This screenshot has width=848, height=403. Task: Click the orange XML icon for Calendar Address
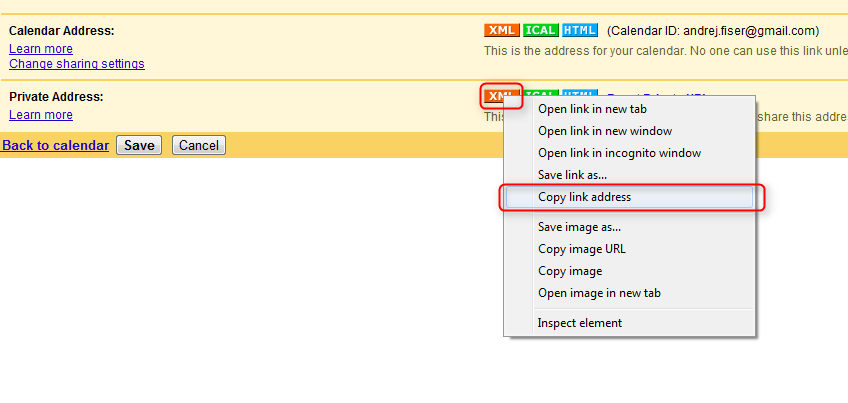point(501,30)
